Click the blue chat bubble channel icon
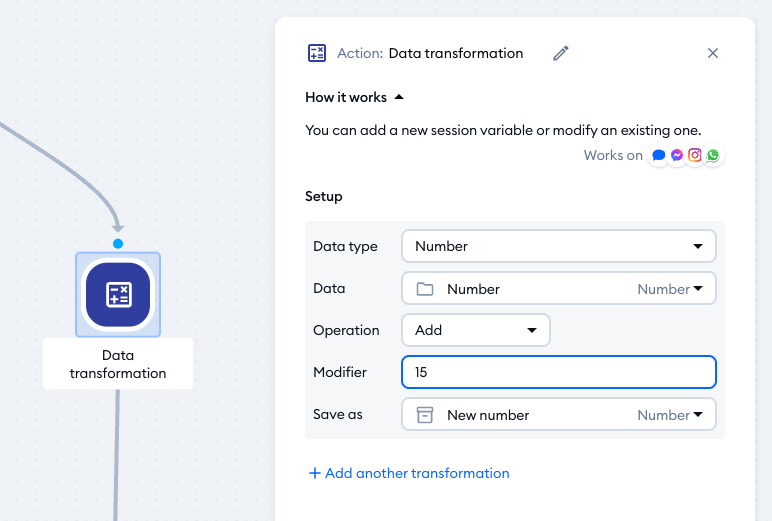The width and height of the screenshot is (772, 521). click(659, 156)
